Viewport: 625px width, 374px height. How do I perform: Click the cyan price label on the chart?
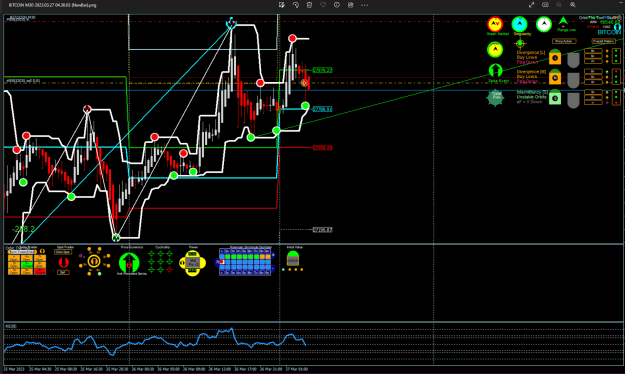tap(322, 109)
